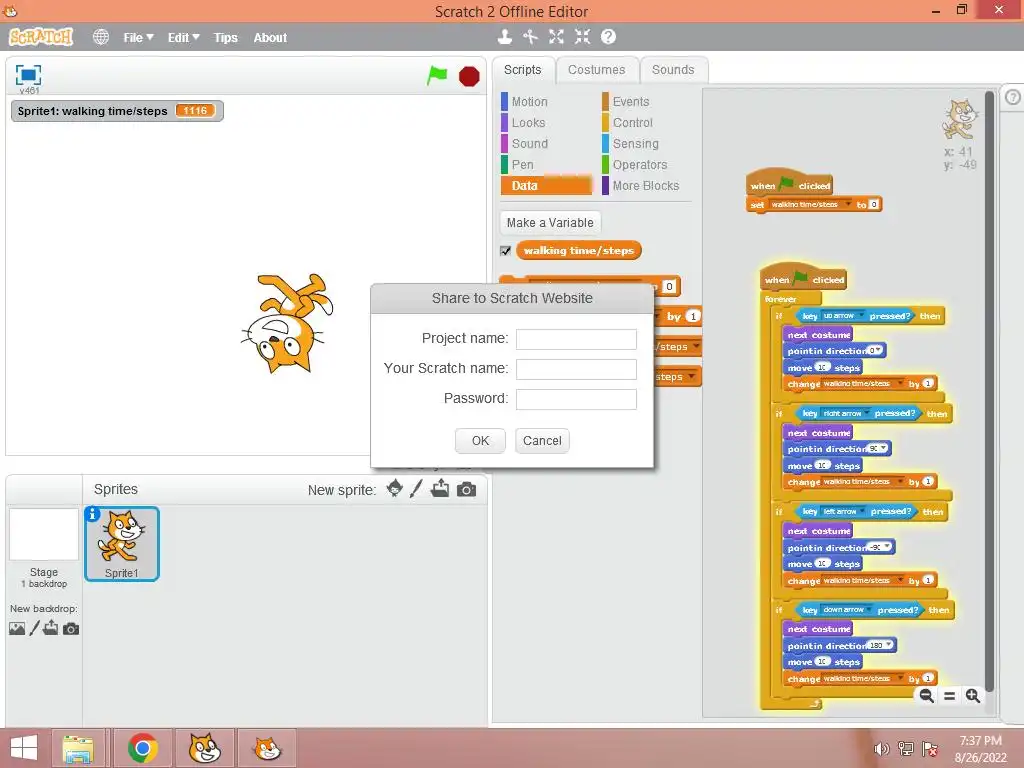Click Cancel in Share dialog
Image resolution: width=1024 pixels, height=768 pixels.
point(542,441)
